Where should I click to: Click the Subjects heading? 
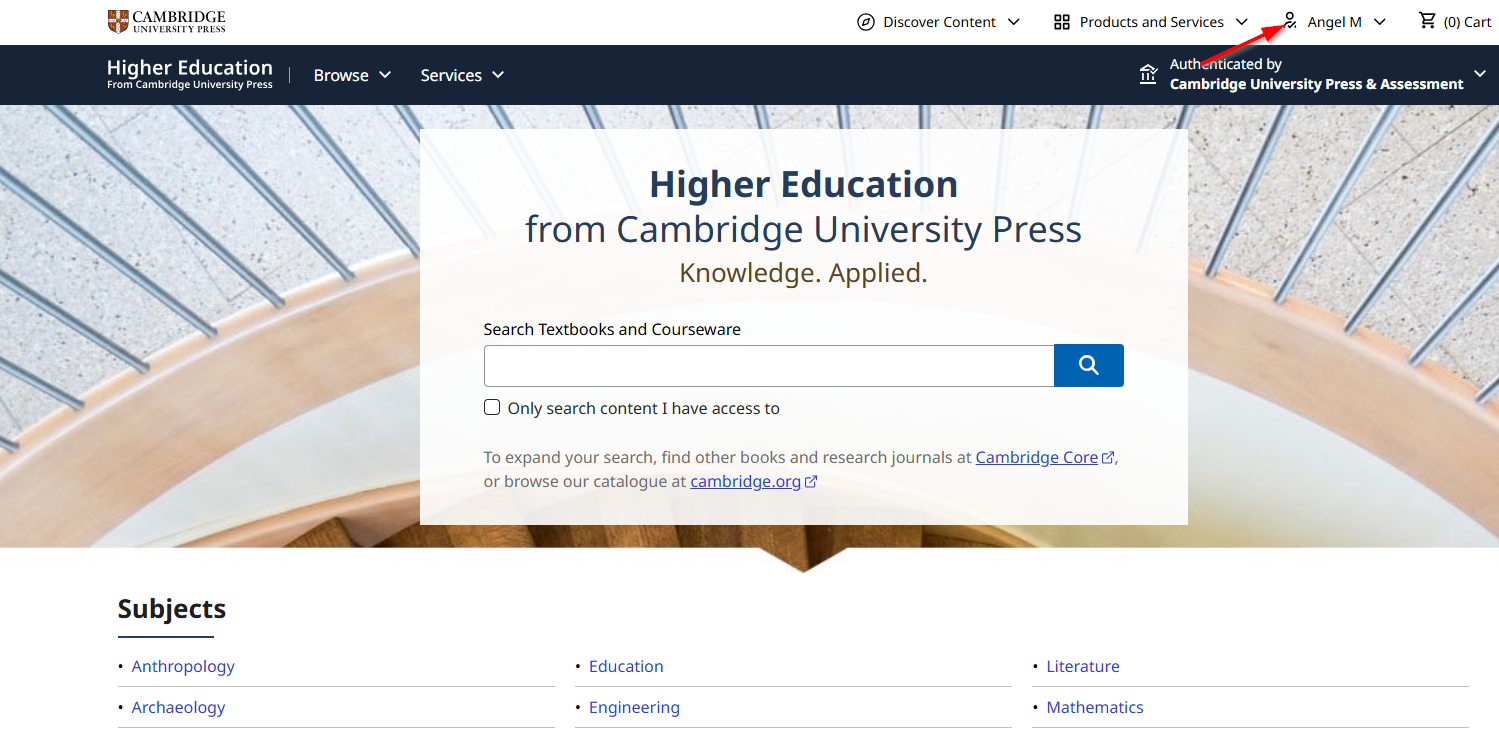(172, 609)
